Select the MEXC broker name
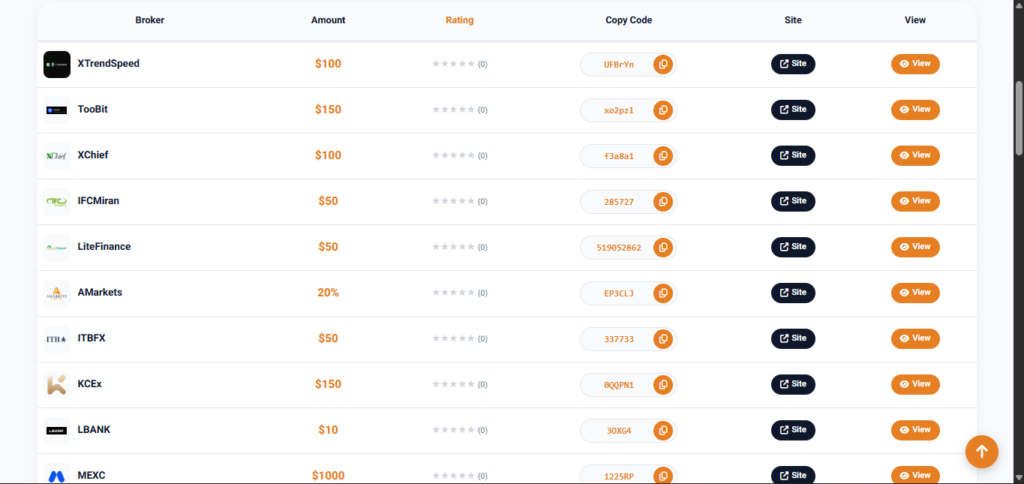The width and height of the screenshot is (1024, 484). 91,476
